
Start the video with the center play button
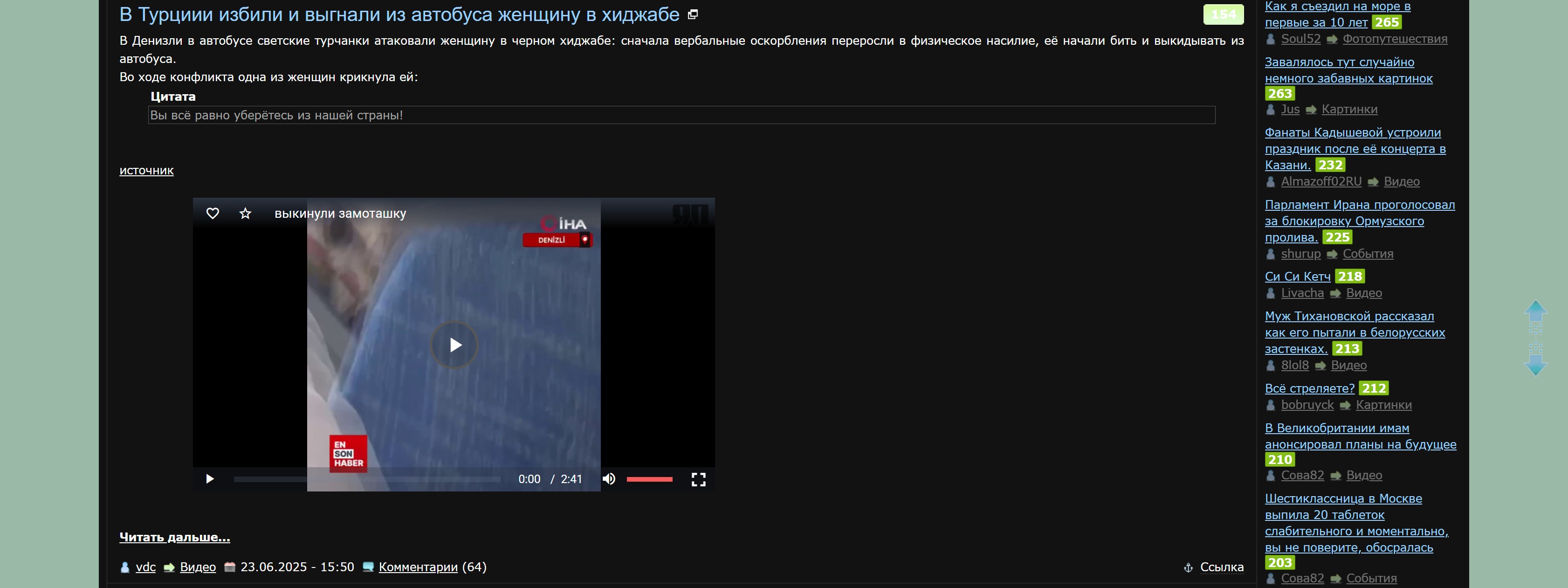pyautogui.click(x=454, y=345)
